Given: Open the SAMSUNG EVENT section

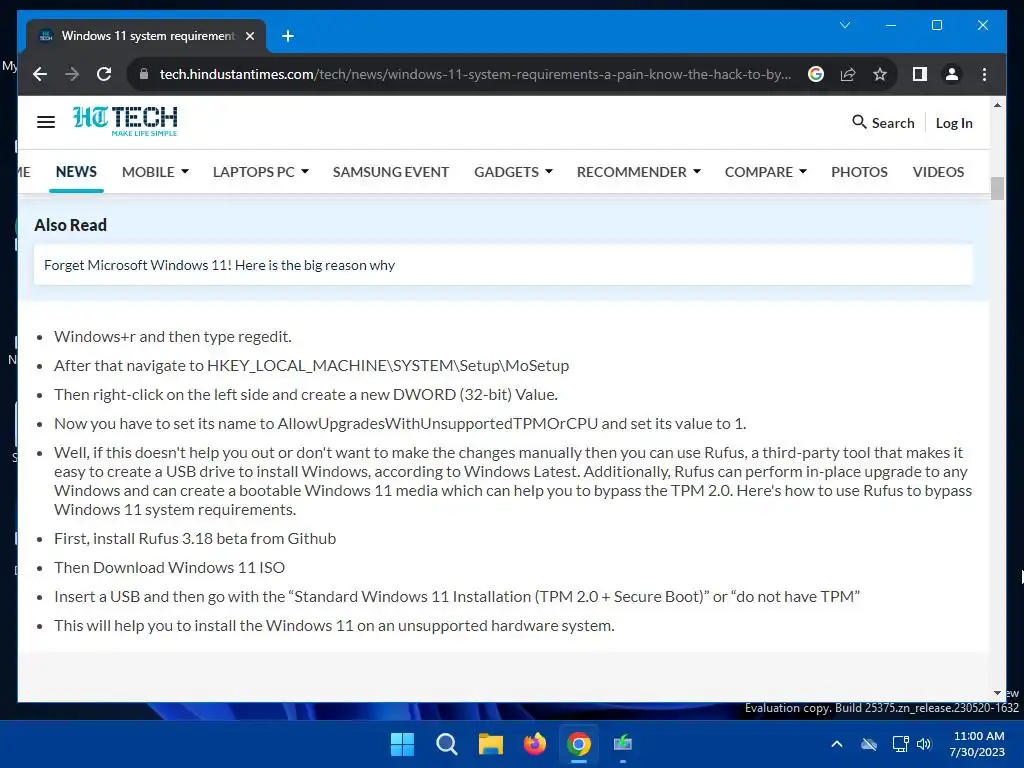Looking at the screenshot, I should pyautogui.click(x=391, y=172).
